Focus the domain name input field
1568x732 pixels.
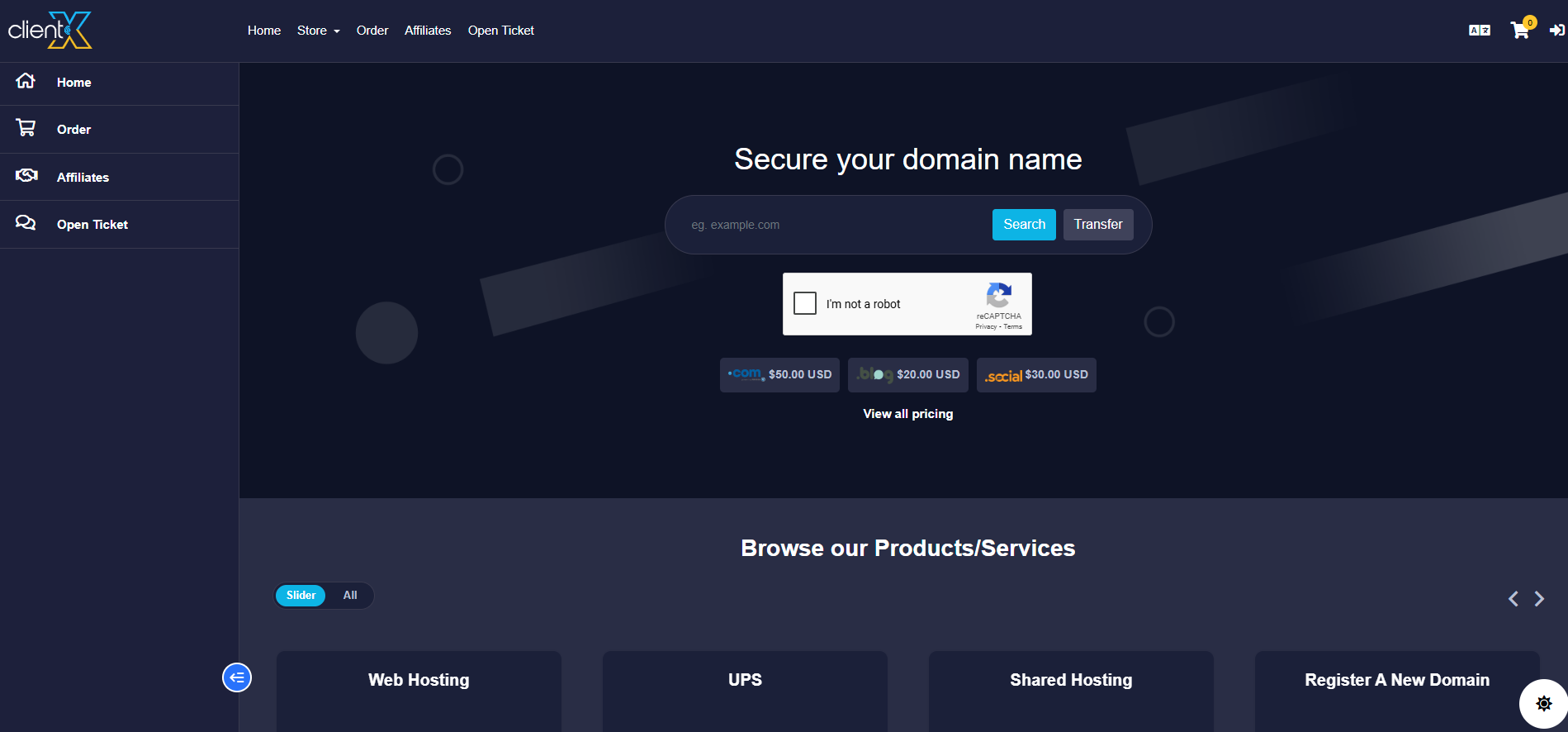tap(834, 225)
